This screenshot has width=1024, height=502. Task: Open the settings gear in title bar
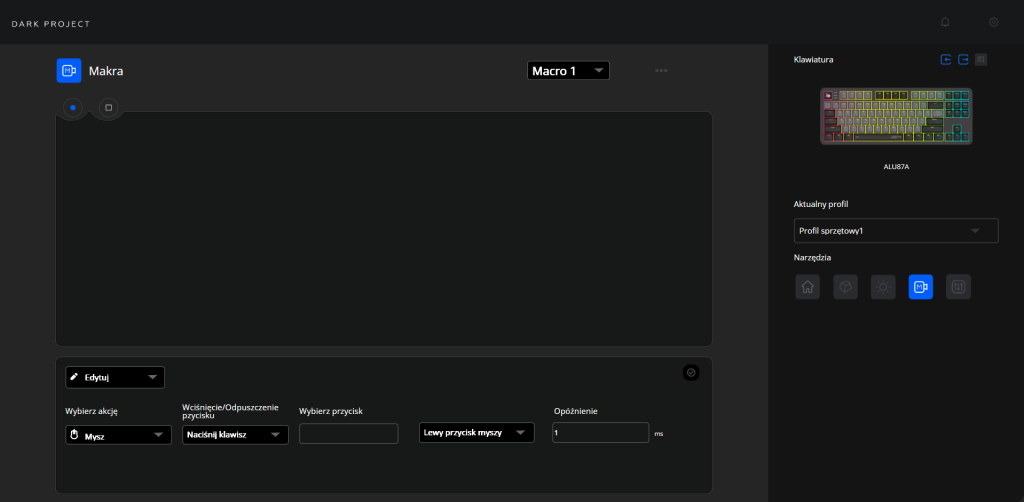coord(993,22)
